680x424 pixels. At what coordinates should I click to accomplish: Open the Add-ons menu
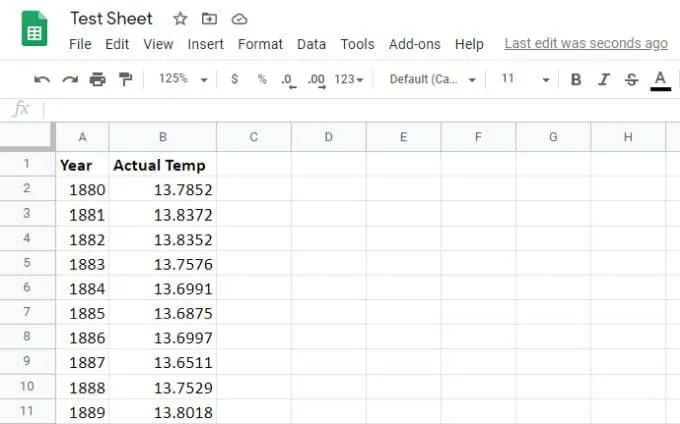click(415, 44)
